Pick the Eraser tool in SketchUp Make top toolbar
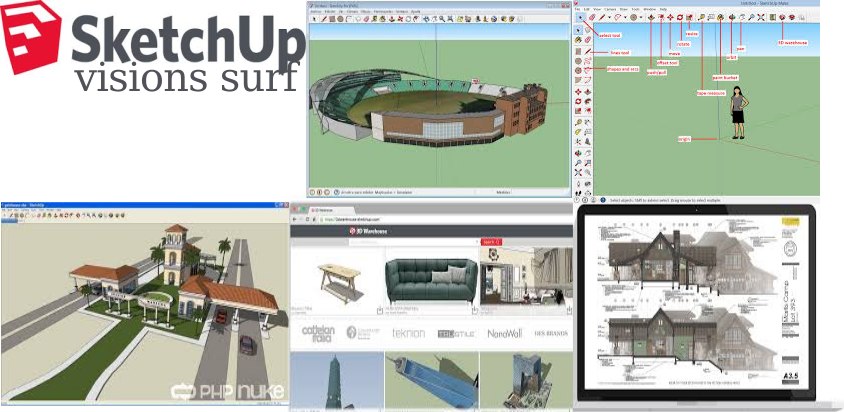The height and width of the screenshot is (412, 844). [593, 17]
